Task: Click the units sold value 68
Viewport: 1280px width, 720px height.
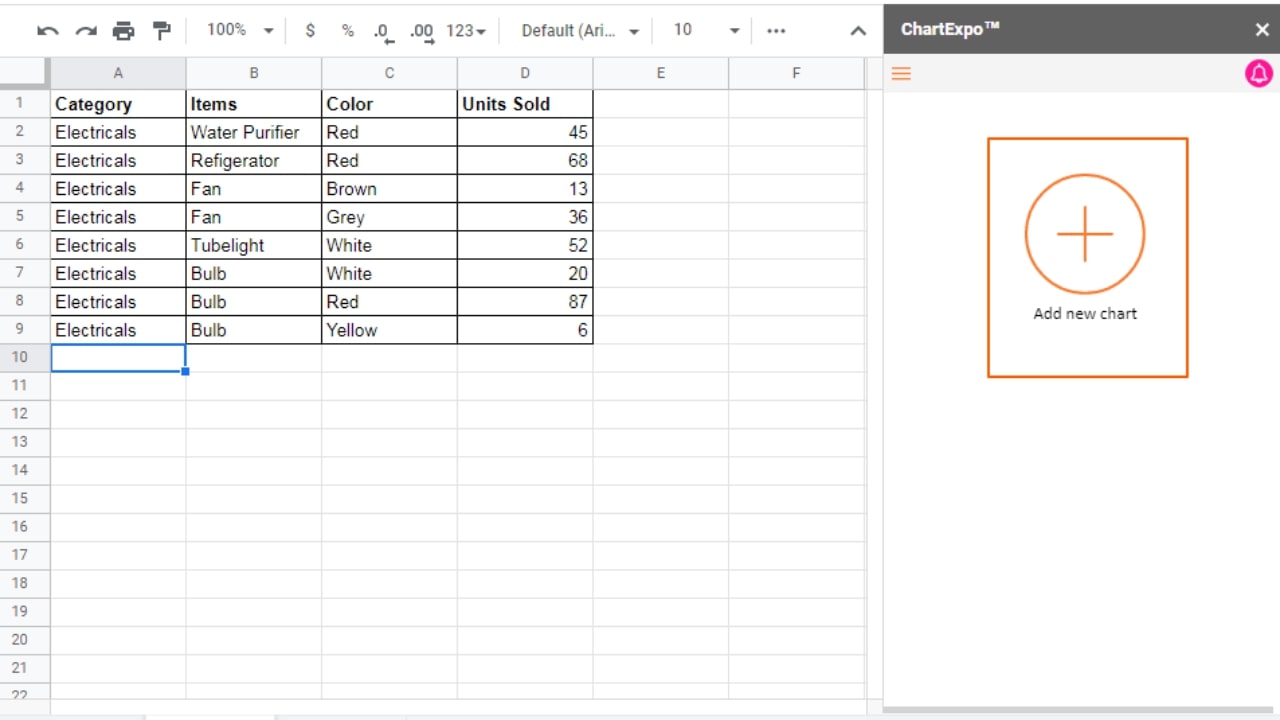Action: click(x=525, y=160)
